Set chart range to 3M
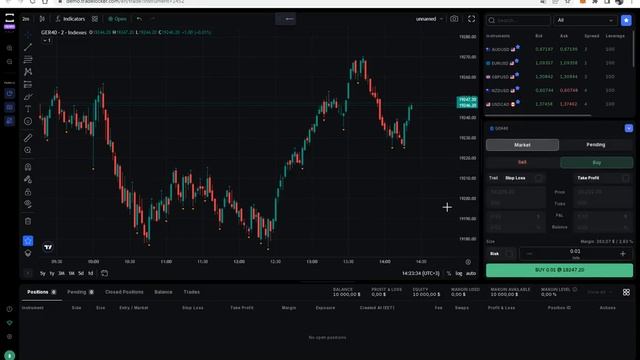This screenshot has width=640, height=360. coord(61,273)
